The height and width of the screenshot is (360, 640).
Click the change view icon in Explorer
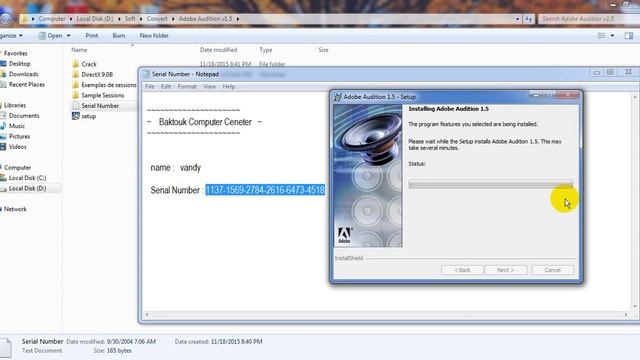[602, 36]
